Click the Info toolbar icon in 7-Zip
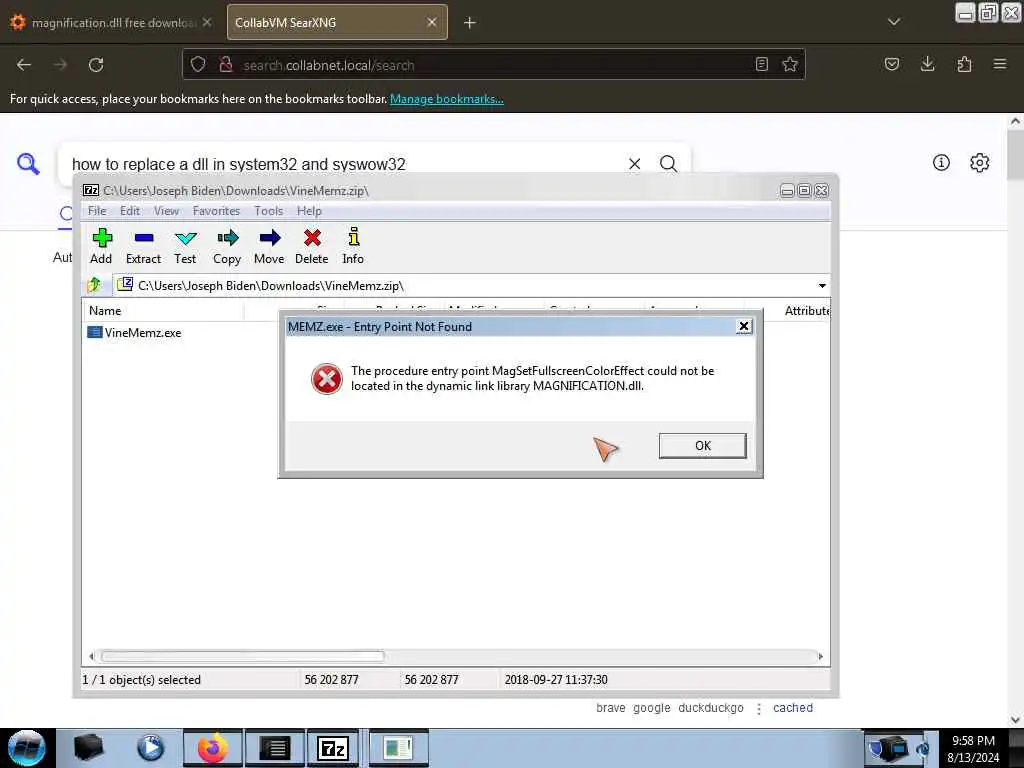Viewport: 1024px width, 768px height. (x=353, y=237)
